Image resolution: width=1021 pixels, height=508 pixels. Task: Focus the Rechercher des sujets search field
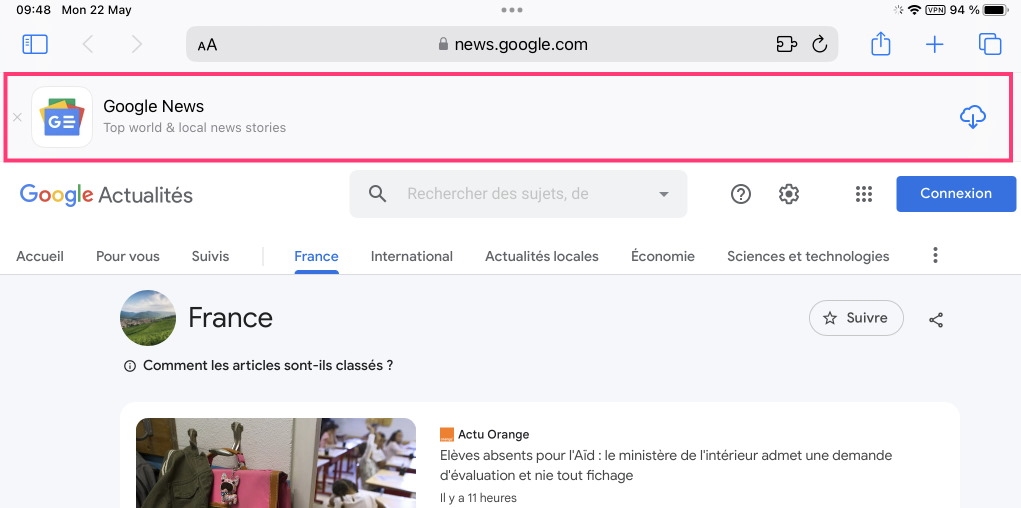point(518,194)
